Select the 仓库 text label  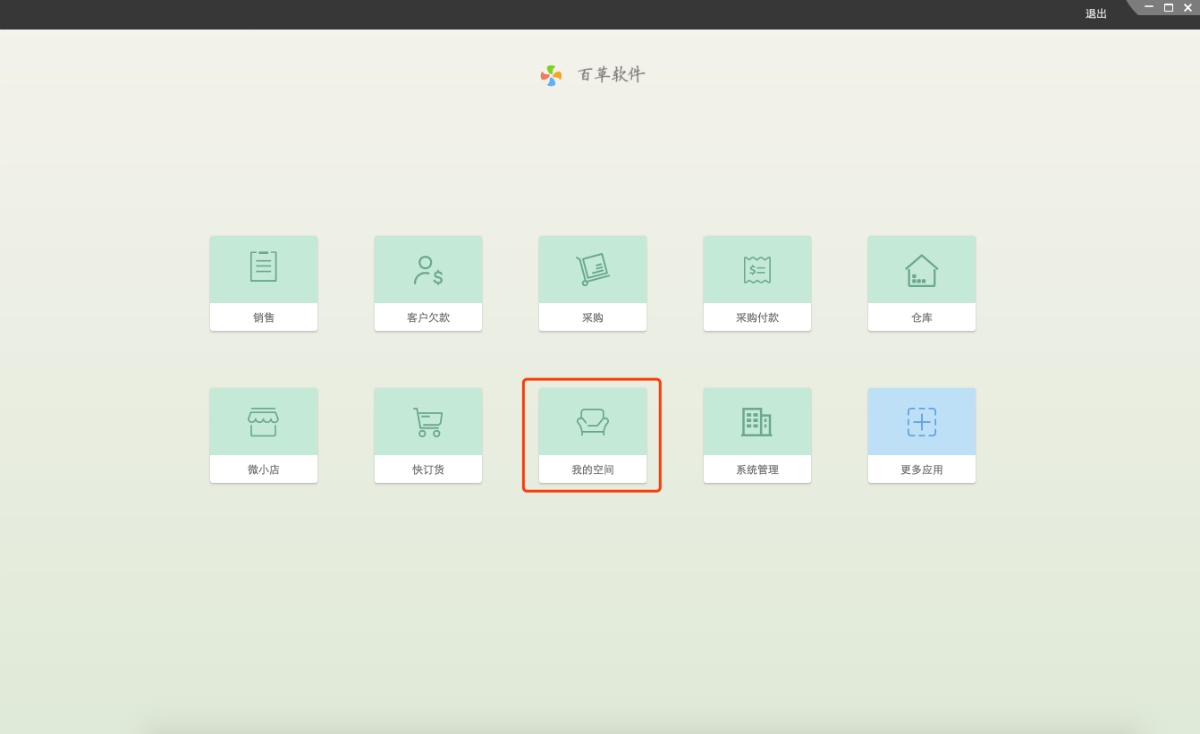tap(921, 318)
